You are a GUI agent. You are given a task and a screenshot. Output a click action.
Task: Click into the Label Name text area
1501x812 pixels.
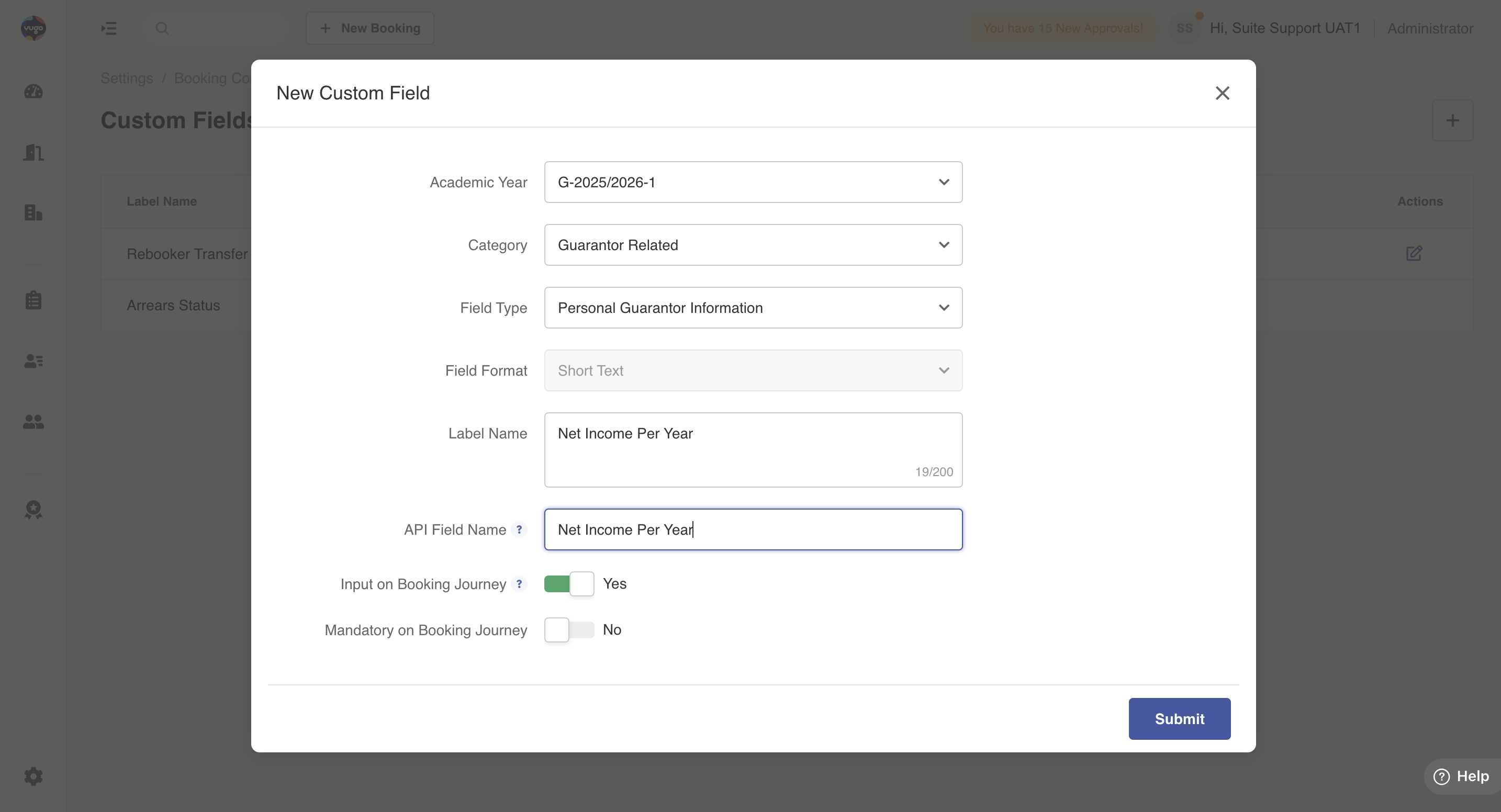(x=753, y=449)
